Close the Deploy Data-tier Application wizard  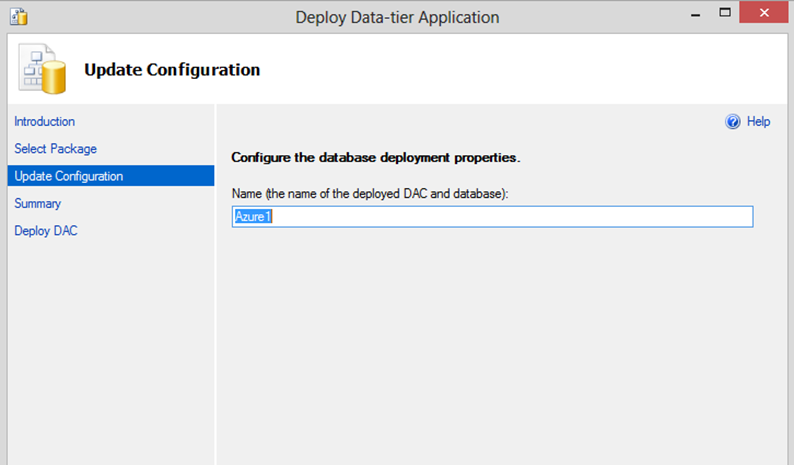764,16
